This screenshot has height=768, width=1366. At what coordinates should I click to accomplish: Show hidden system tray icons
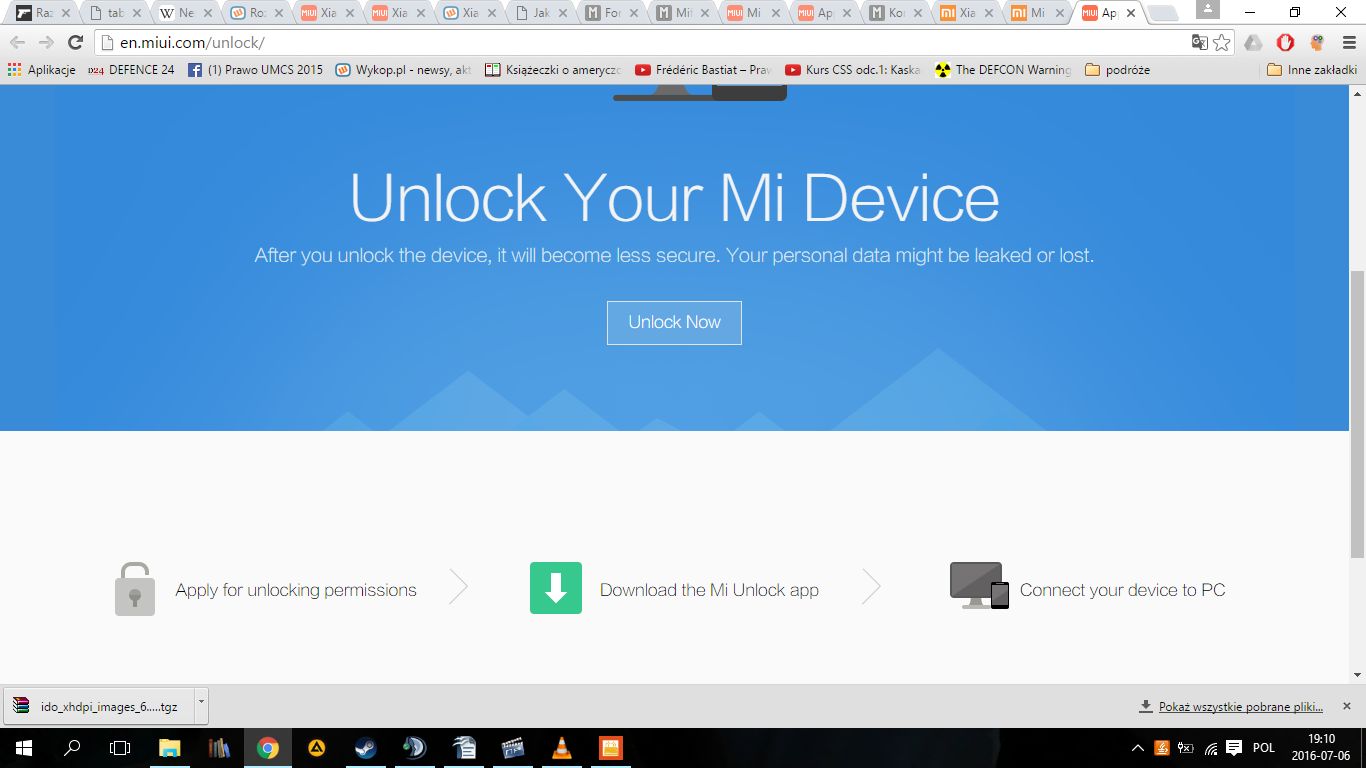1137,748
